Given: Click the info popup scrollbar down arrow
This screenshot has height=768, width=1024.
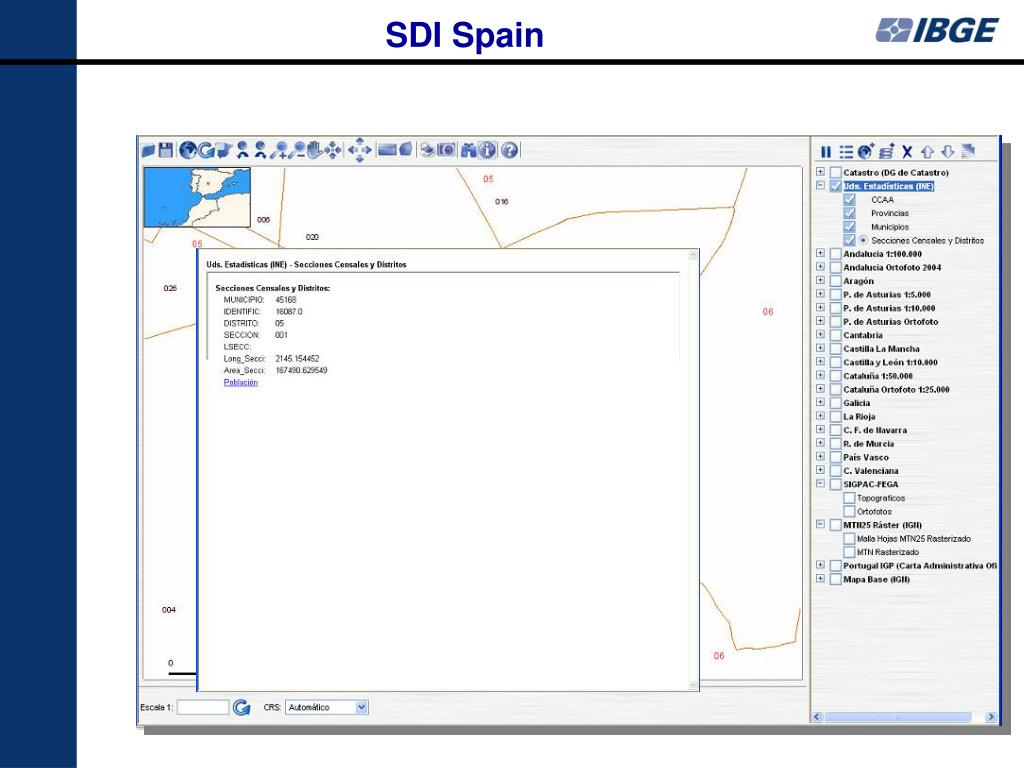Looking at the screenshot, I should [693, 685].
